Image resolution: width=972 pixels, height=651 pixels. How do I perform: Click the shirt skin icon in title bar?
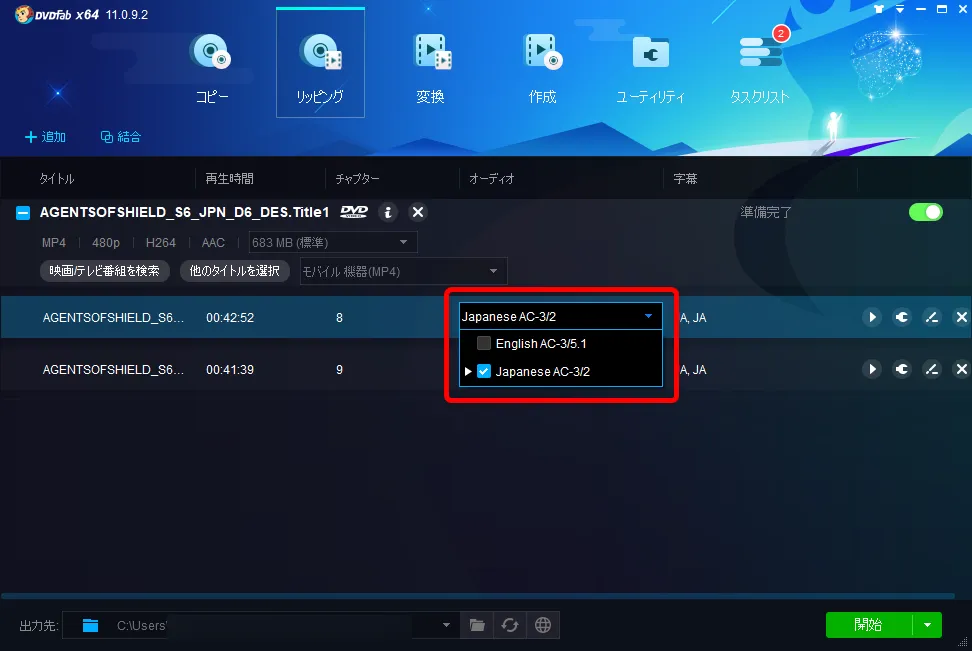point(879,9)
